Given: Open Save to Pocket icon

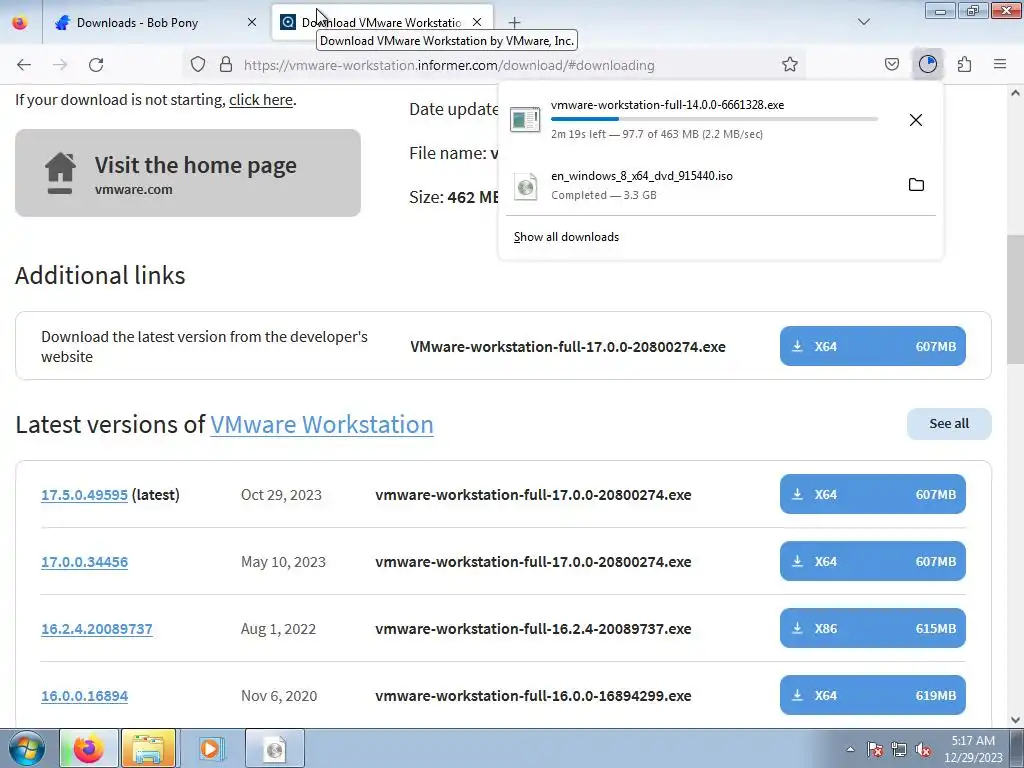Looking at the screenshot, I should click(891, 65).
